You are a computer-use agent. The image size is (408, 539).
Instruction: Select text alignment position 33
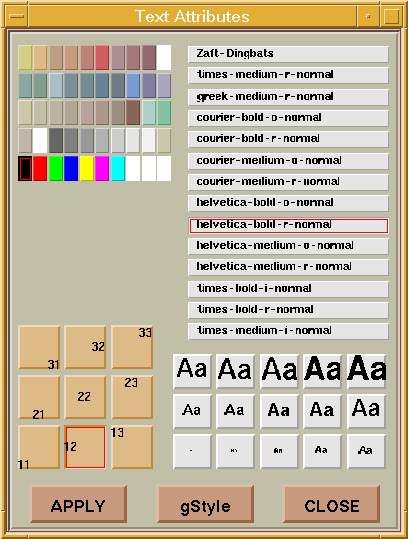tap(132, 347)
